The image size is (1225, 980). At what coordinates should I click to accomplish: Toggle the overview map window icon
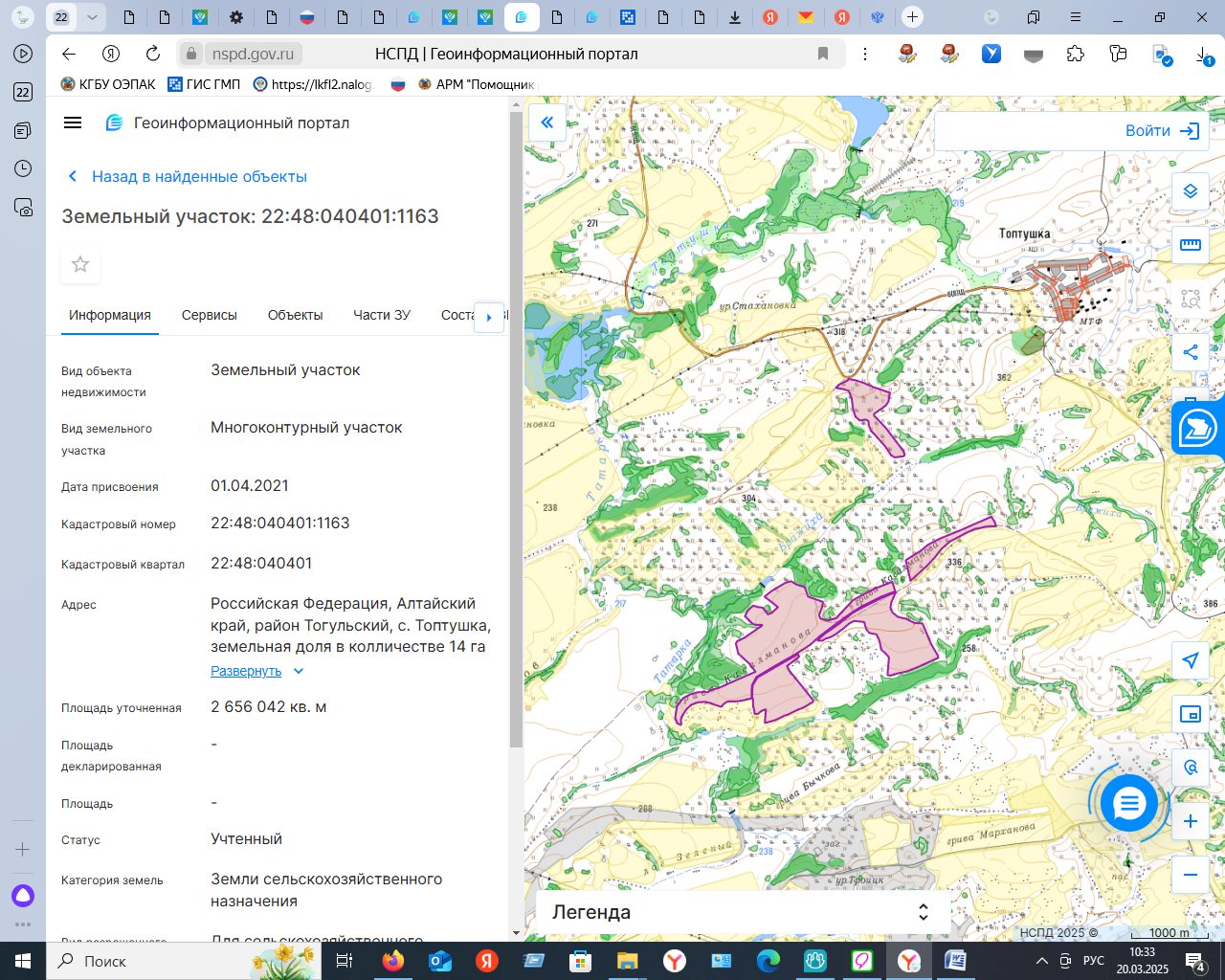click(x=1190, y=714)
